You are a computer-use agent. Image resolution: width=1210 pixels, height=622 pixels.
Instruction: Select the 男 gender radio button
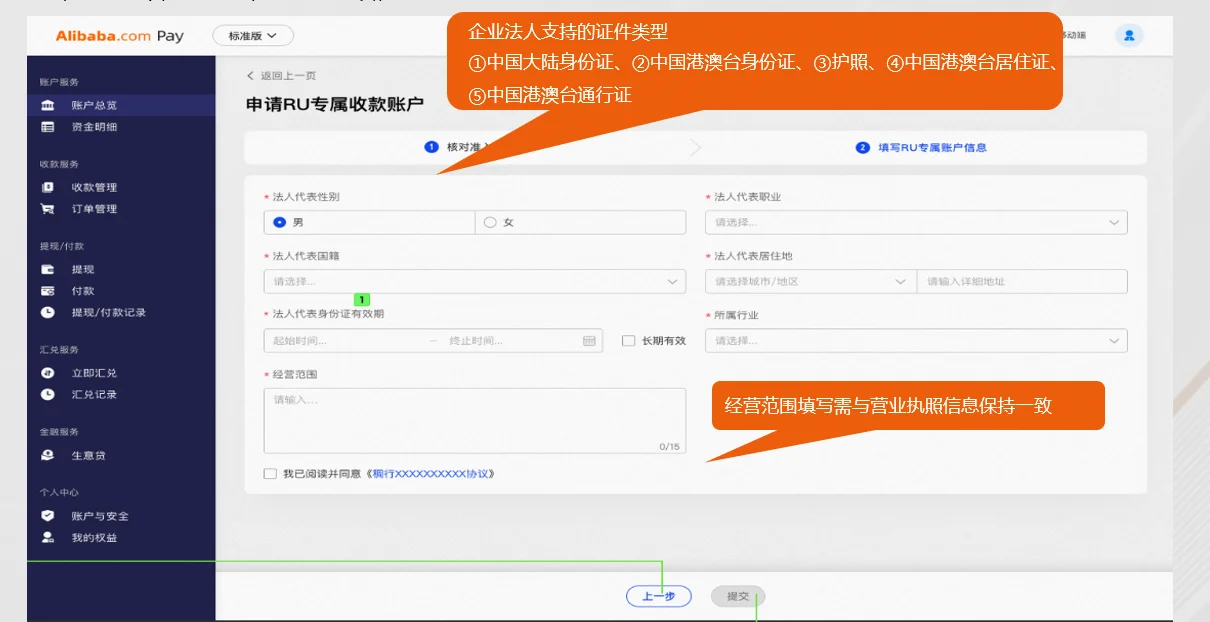279,222
